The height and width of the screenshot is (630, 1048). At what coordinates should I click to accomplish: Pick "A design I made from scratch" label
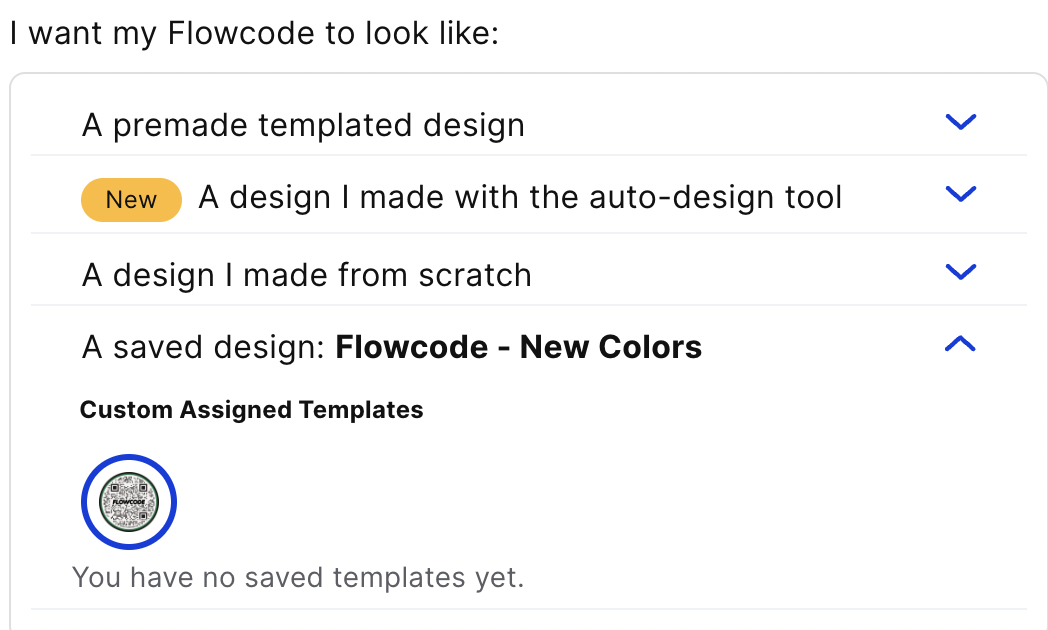(306, 274)
